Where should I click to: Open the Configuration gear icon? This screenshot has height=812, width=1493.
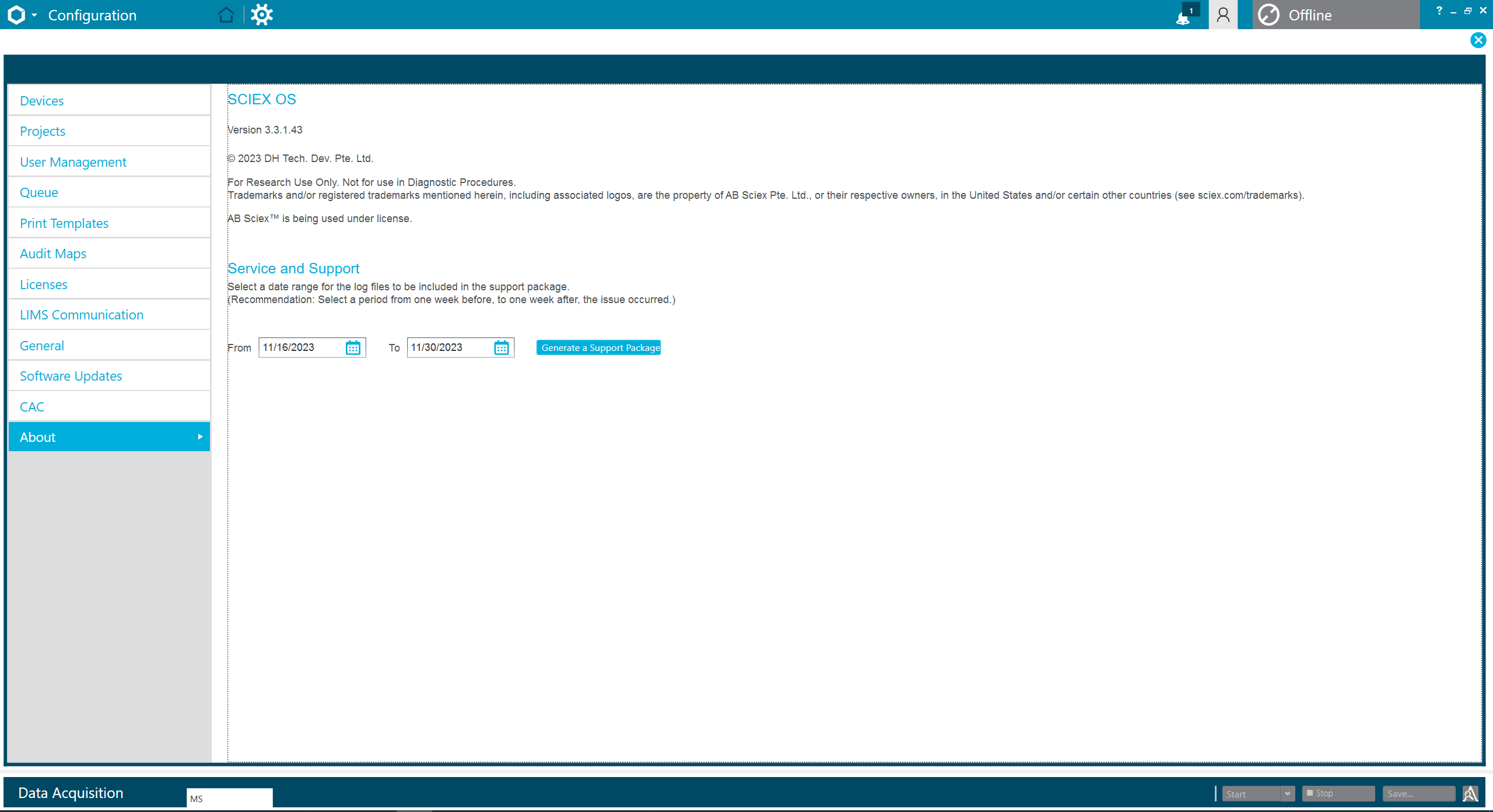pyautogui.click(x=262, y=15)
